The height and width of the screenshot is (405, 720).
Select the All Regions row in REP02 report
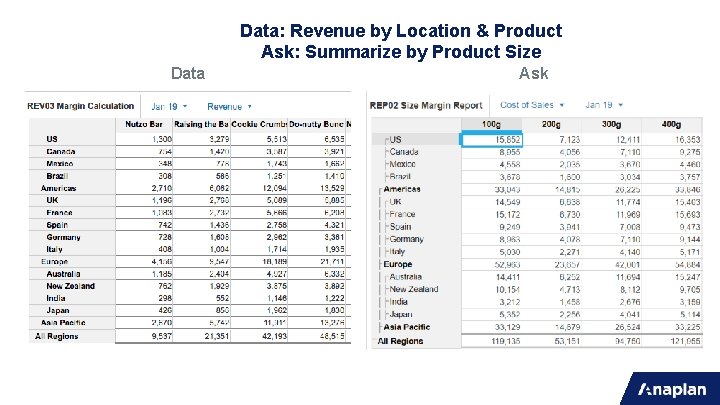pos(400,341)
